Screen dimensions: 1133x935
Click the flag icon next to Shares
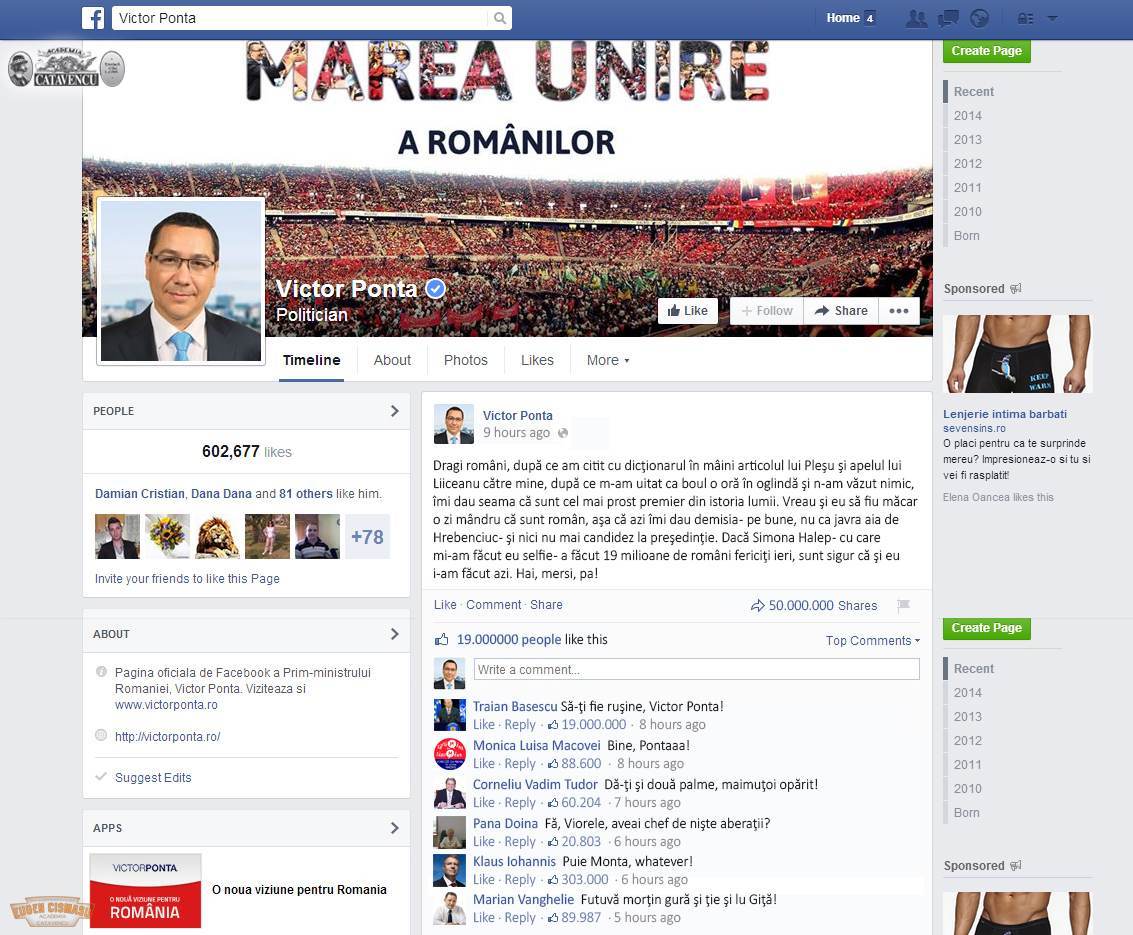[903, 606]
